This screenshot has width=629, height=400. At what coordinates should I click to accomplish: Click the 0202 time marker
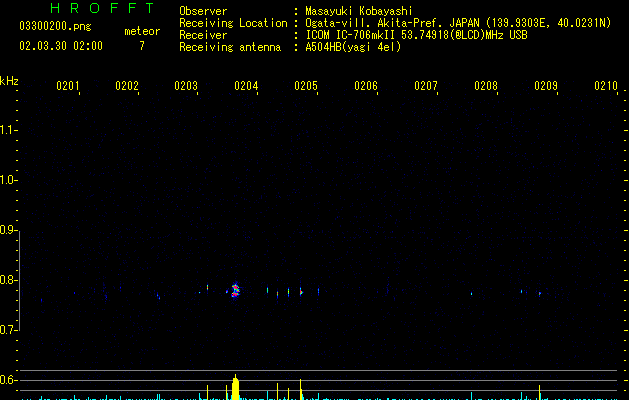click(x=127, y=86)
